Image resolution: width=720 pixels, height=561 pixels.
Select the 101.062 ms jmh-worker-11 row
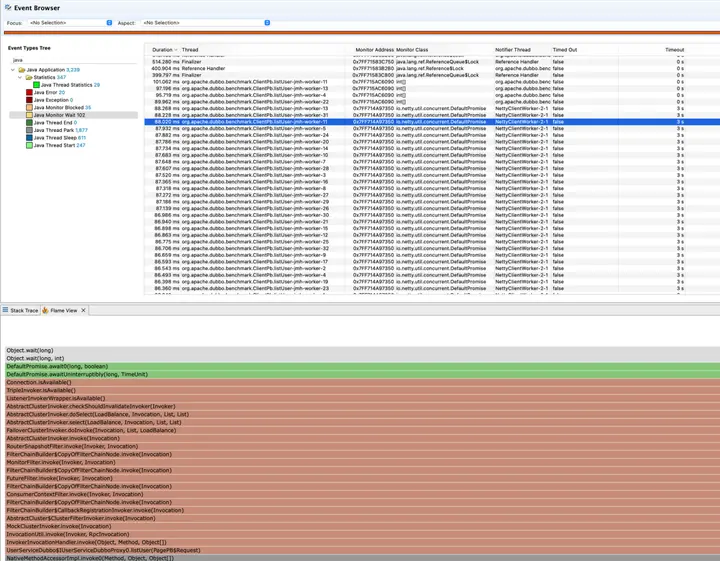(x=432, y=82)
